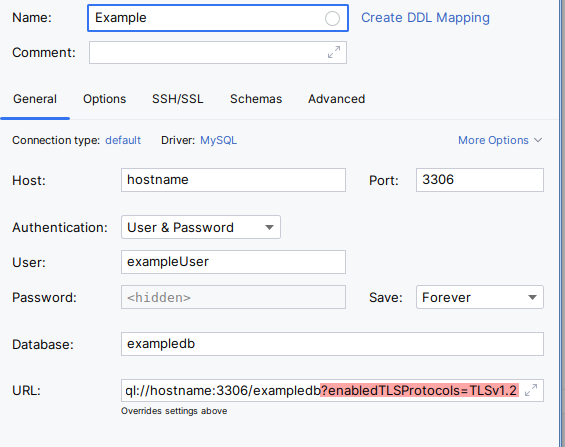Open the Schemas tab
Viewport: 565px width, 447px height.
[x=256, y=99]
